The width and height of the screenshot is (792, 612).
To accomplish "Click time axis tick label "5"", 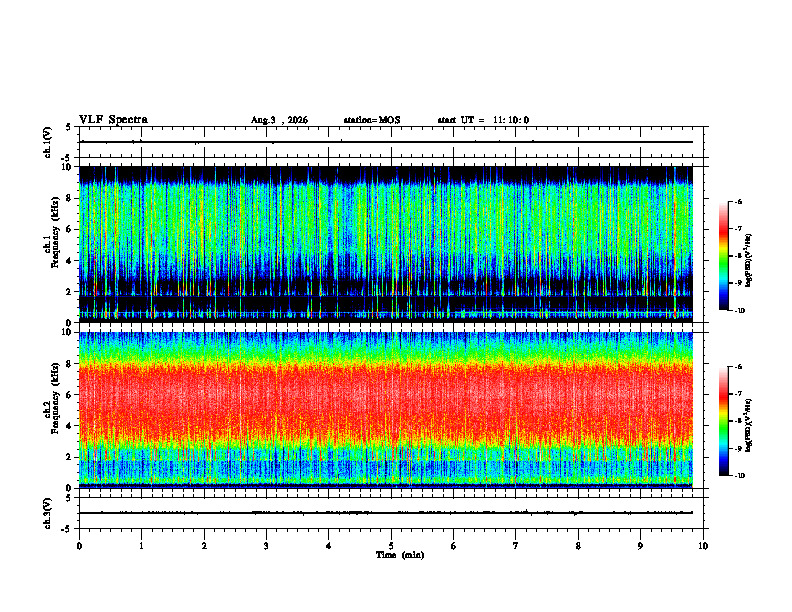I will [x=391, y=546].
